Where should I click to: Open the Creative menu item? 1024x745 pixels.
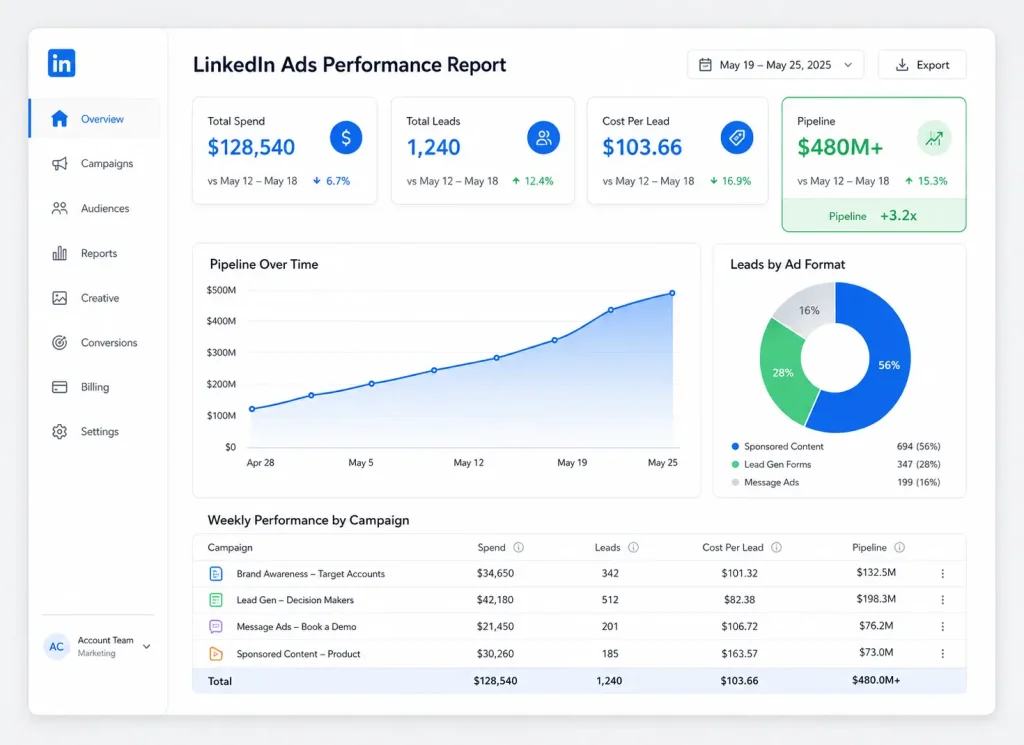[x=95, y=298]
